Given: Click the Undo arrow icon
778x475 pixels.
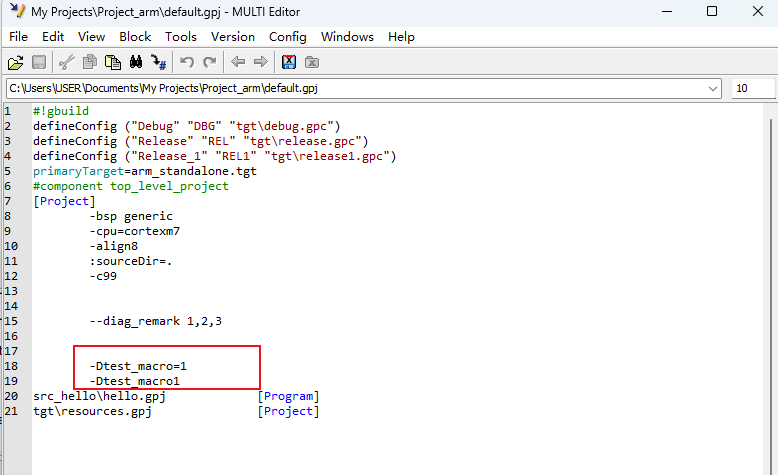Looking at the screenshot, I should [187, 62].
